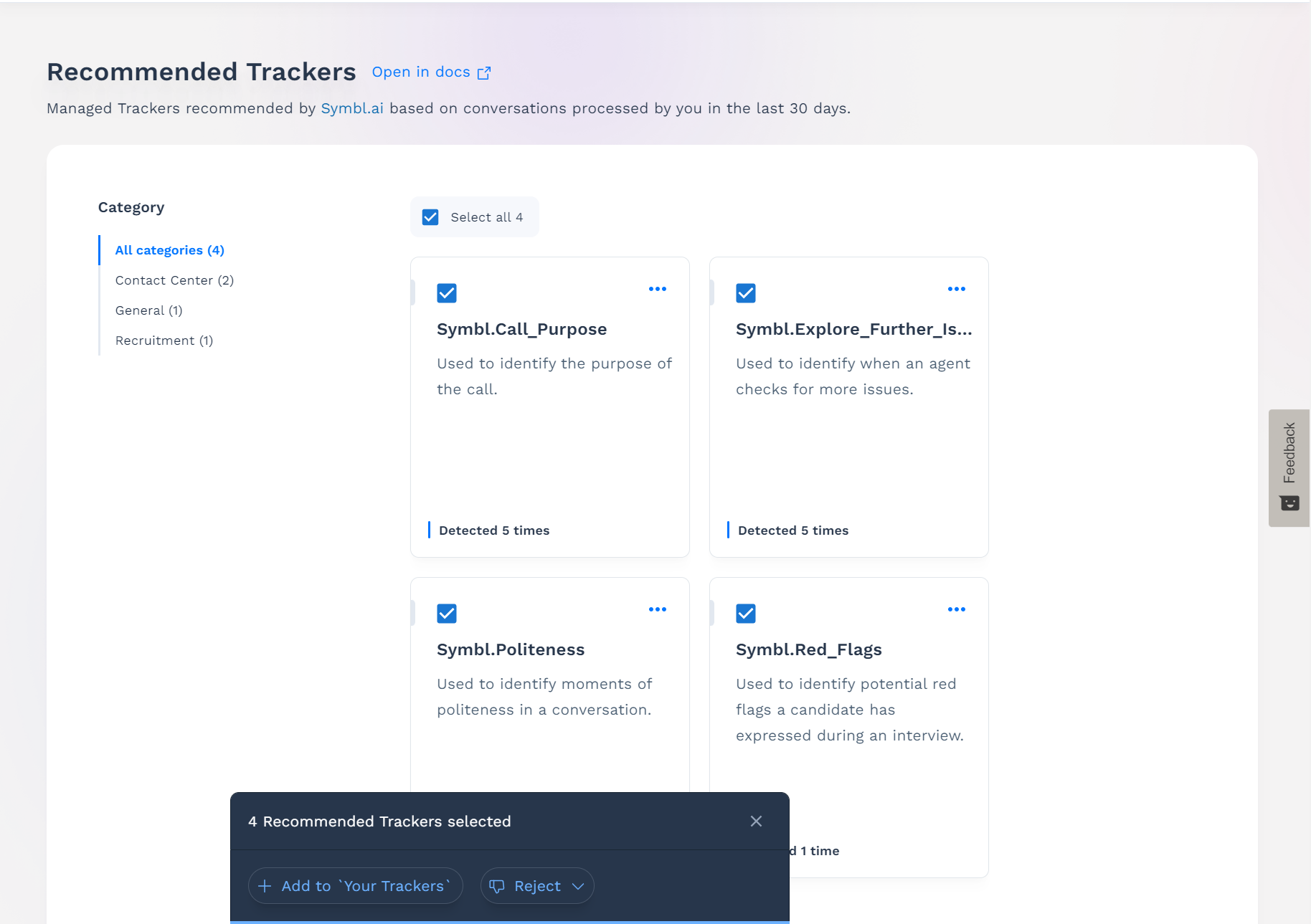Deselect the Symbl.Red_Flags tracker checkbox
This screenshot has width=1311, height=924.
pos(746,614)
